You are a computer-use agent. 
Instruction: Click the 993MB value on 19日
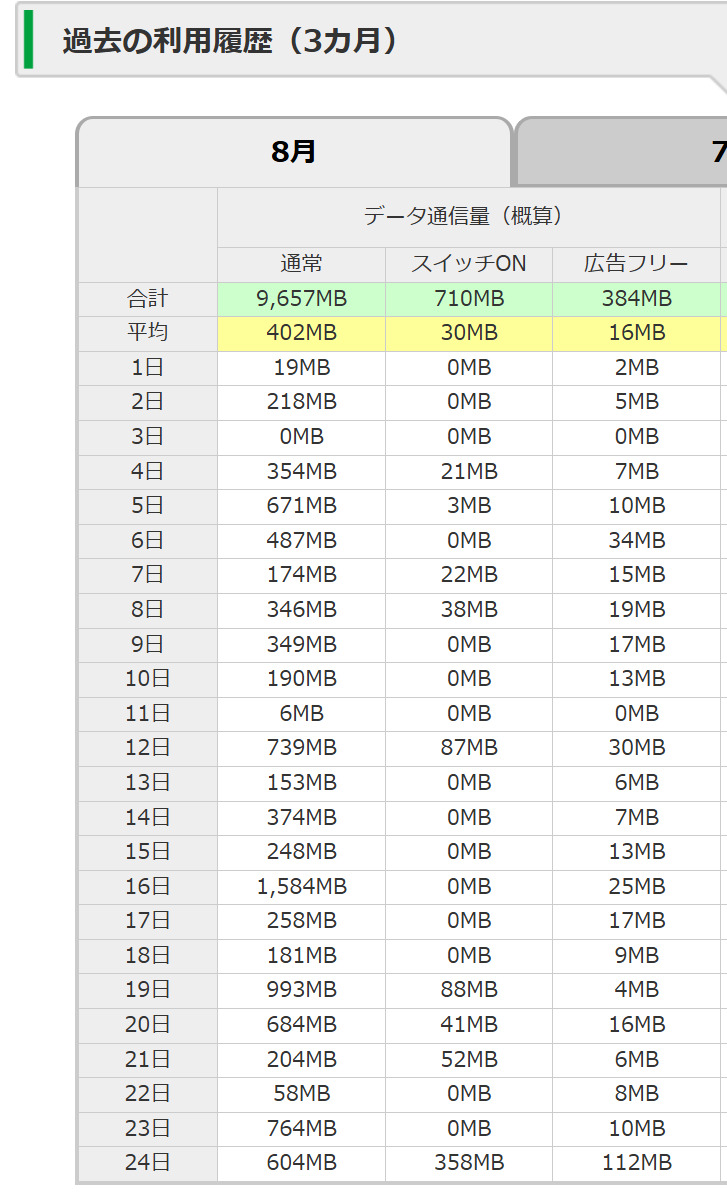(x=301, y=990)
